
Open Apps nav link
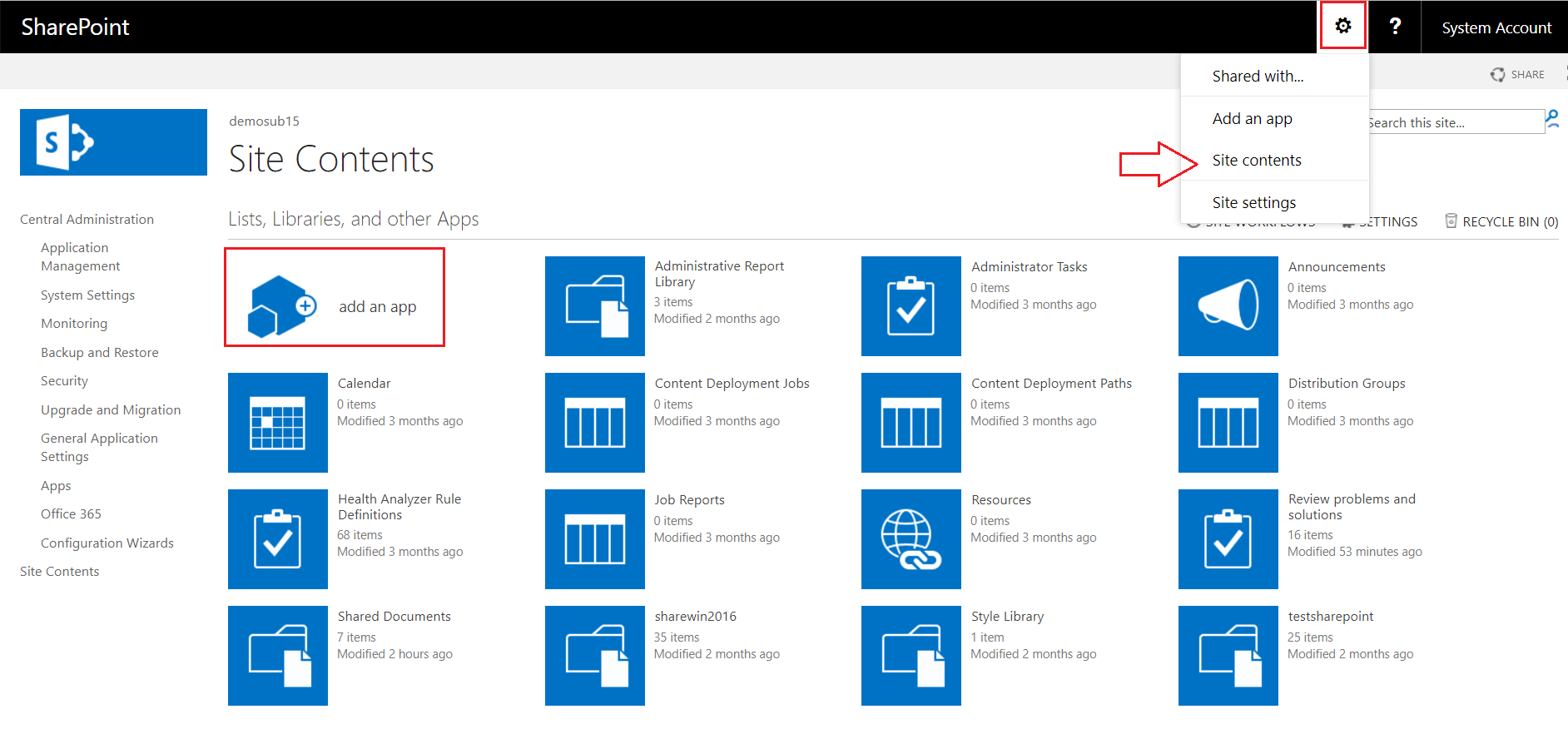56,485
